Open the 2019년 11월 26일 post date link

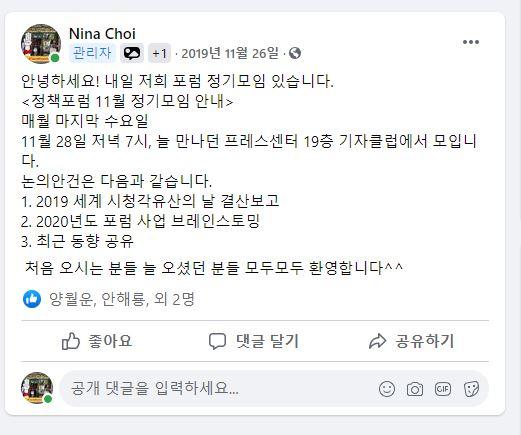click(x=230, y=53)
